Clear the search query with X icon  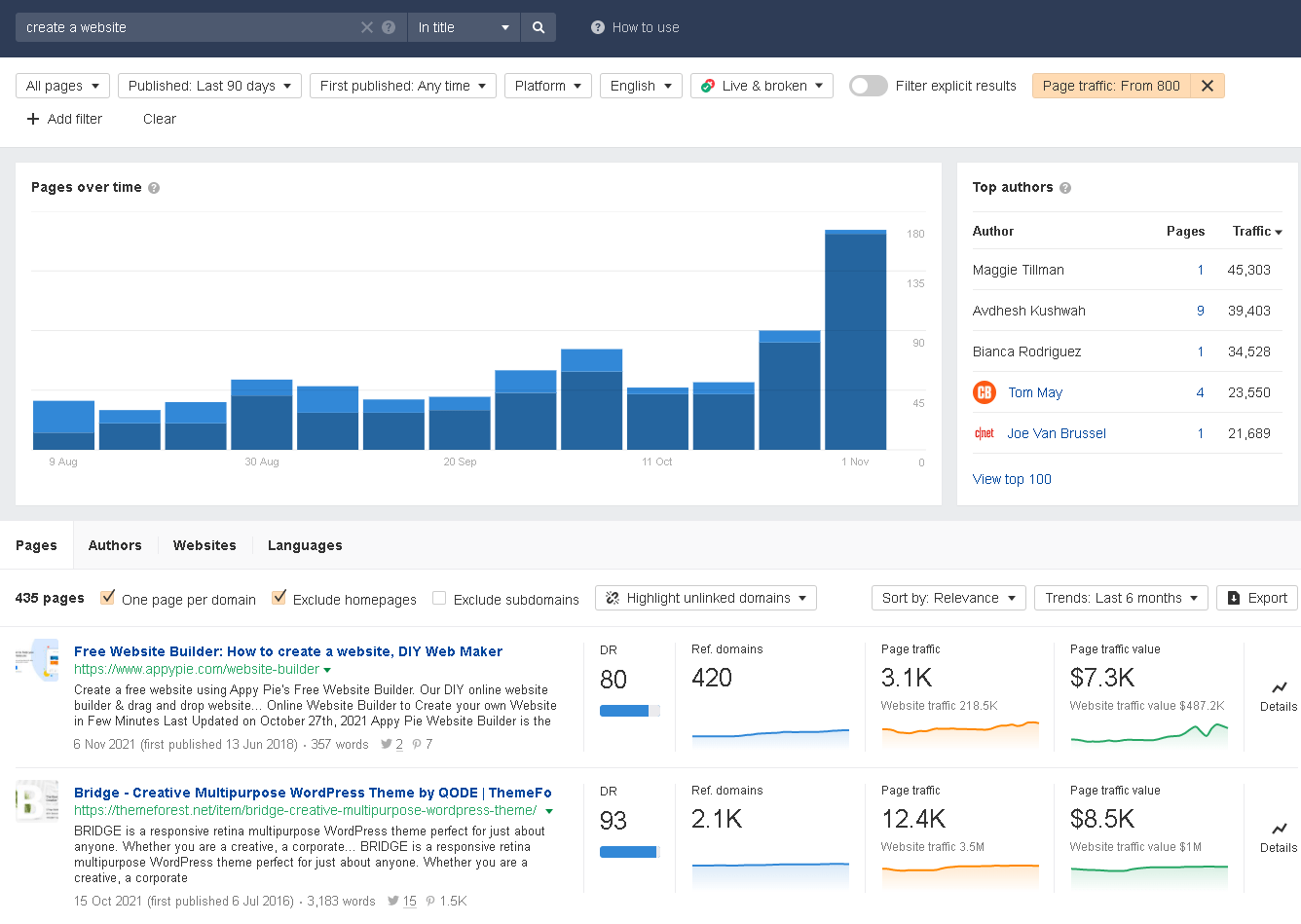coord(367,27)
